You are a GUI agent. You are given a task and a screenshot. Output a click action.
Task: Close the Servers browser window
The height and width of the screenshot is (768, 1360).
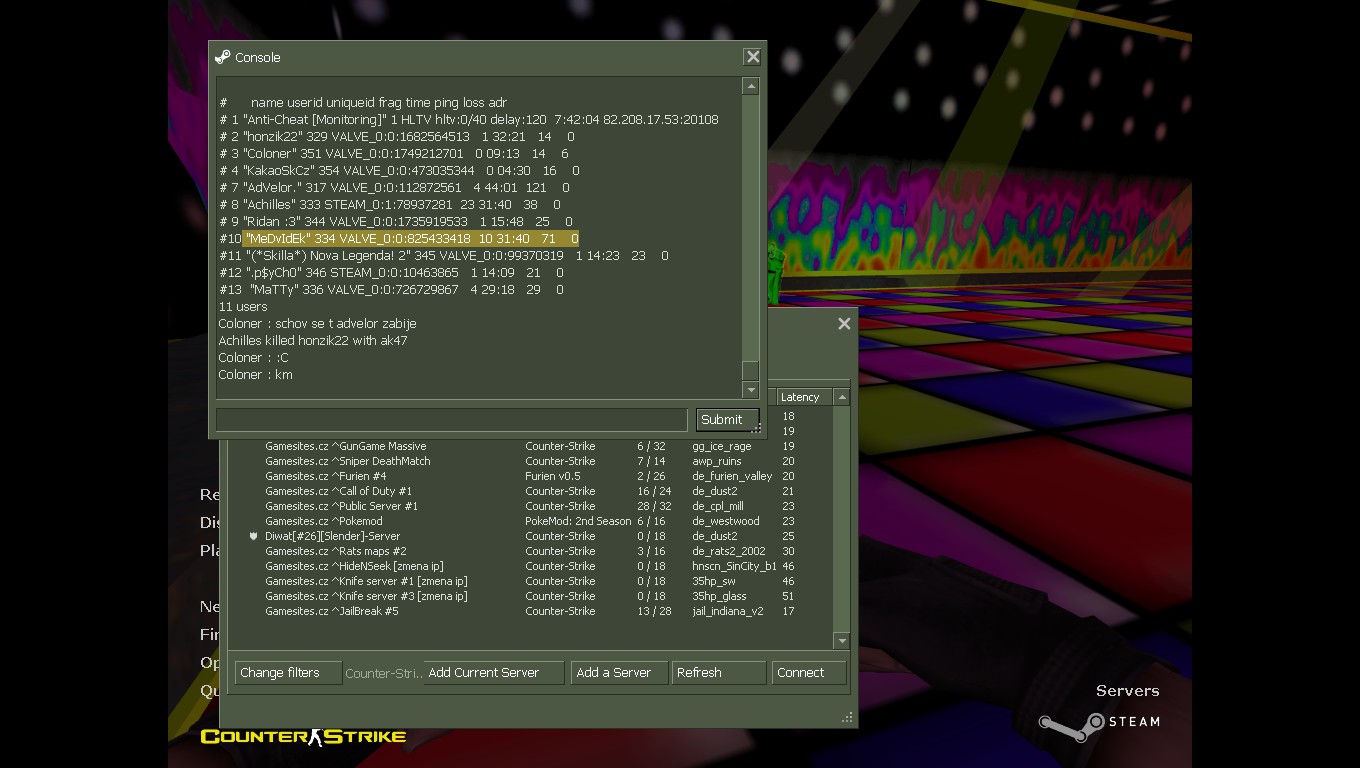click(844, 323)
